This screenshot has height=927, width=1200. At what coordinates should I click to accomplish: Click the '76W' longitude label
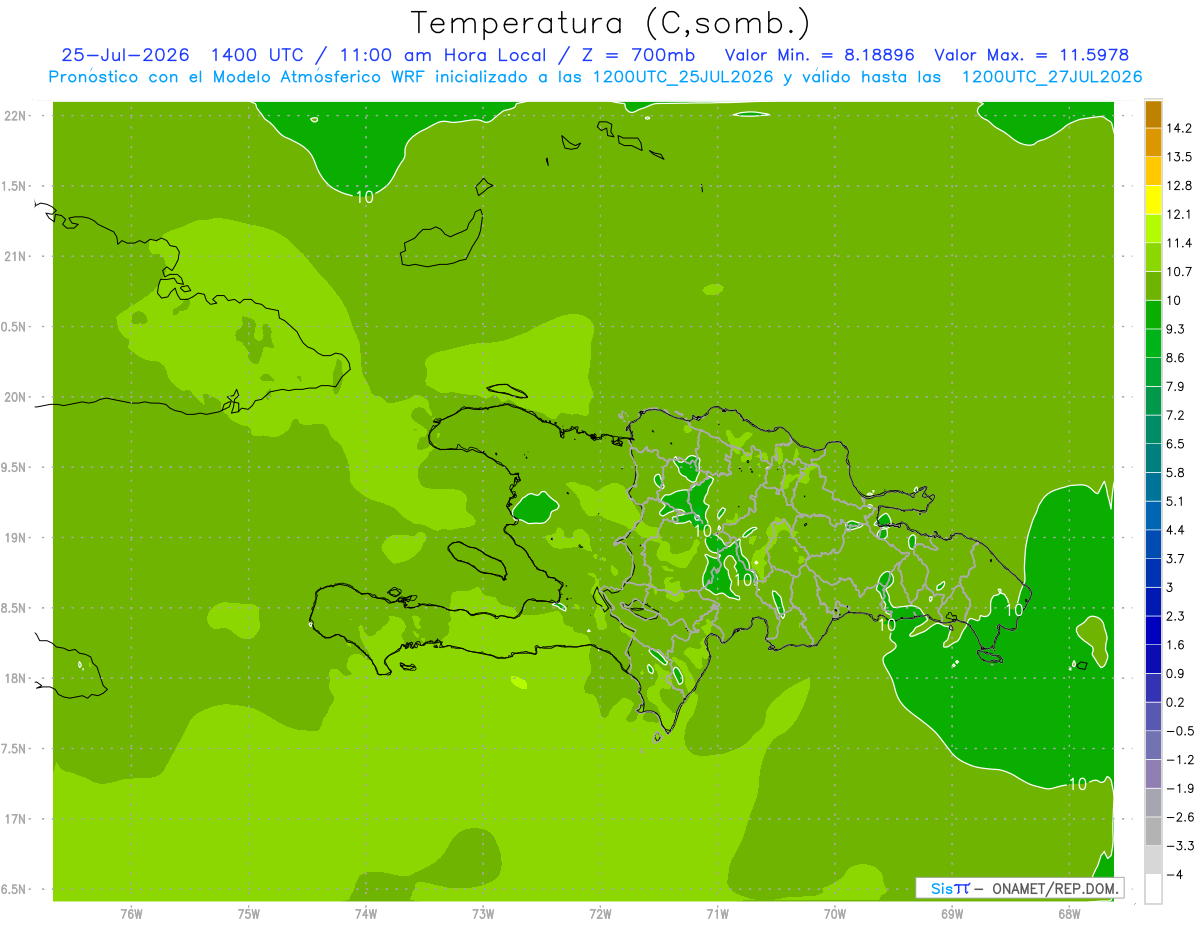point(131,915)
